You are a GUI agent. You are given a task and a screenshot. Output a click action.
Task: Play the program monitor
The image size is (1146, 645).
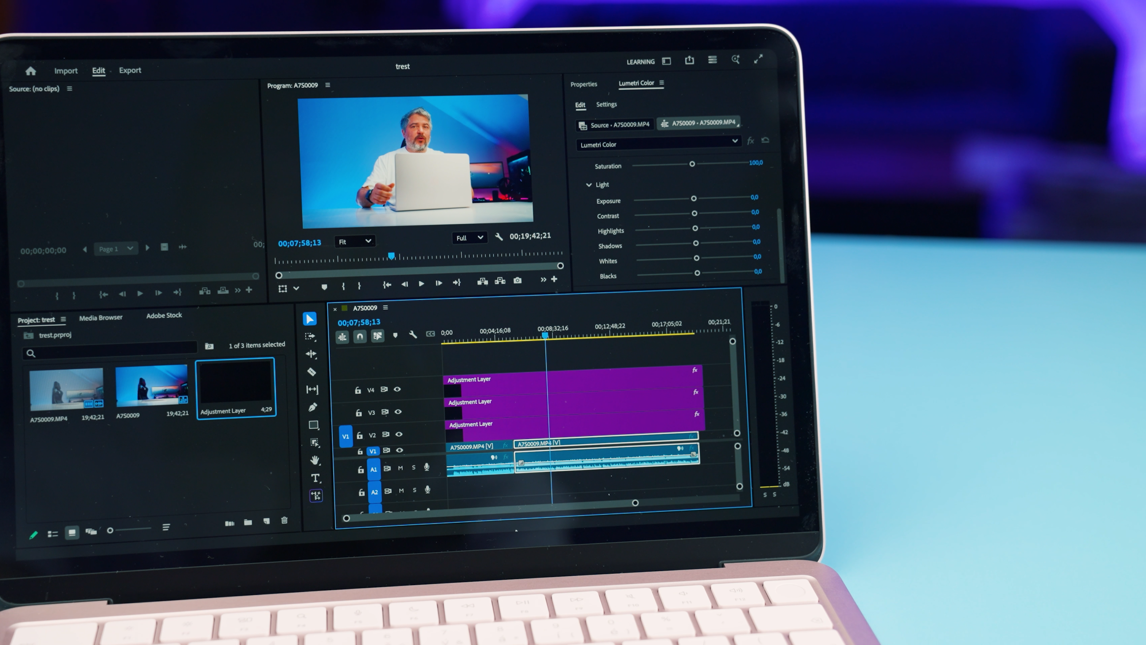coord(421,283)
